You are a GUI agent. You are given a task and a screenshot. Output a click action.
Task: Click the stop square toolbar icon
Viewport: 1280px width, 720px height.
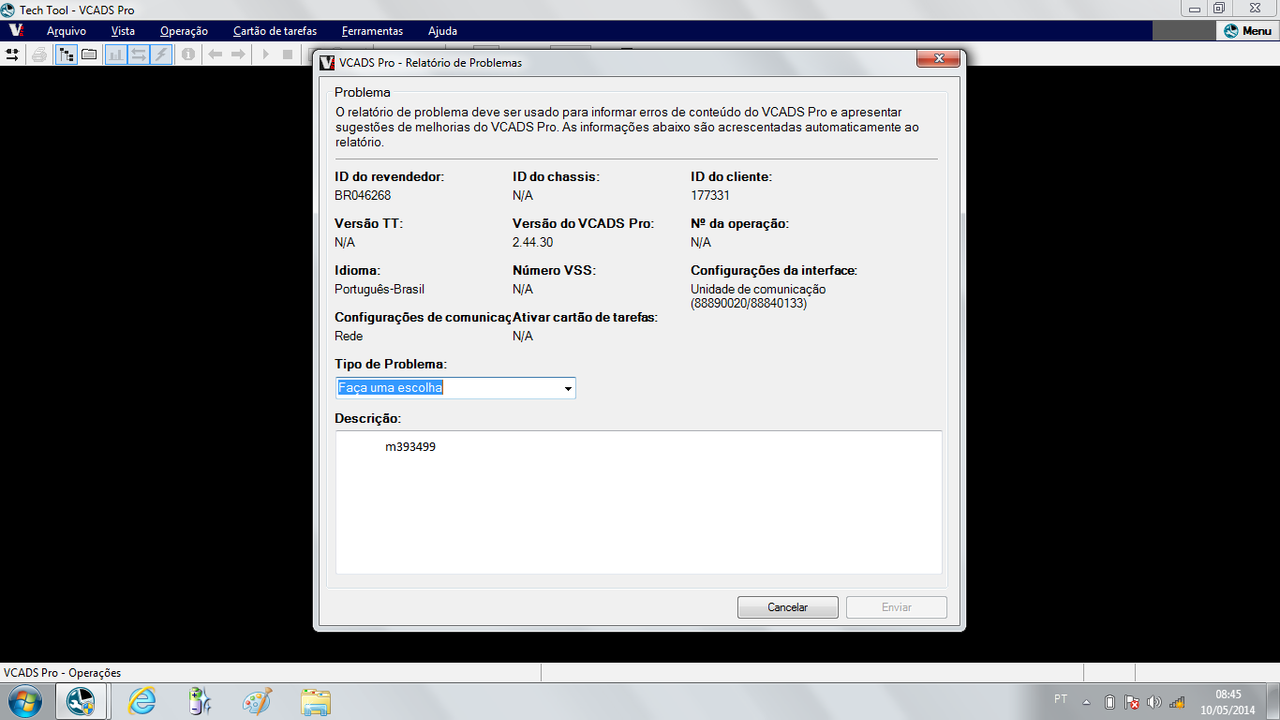pyautogui.click(x=288, y=54)
